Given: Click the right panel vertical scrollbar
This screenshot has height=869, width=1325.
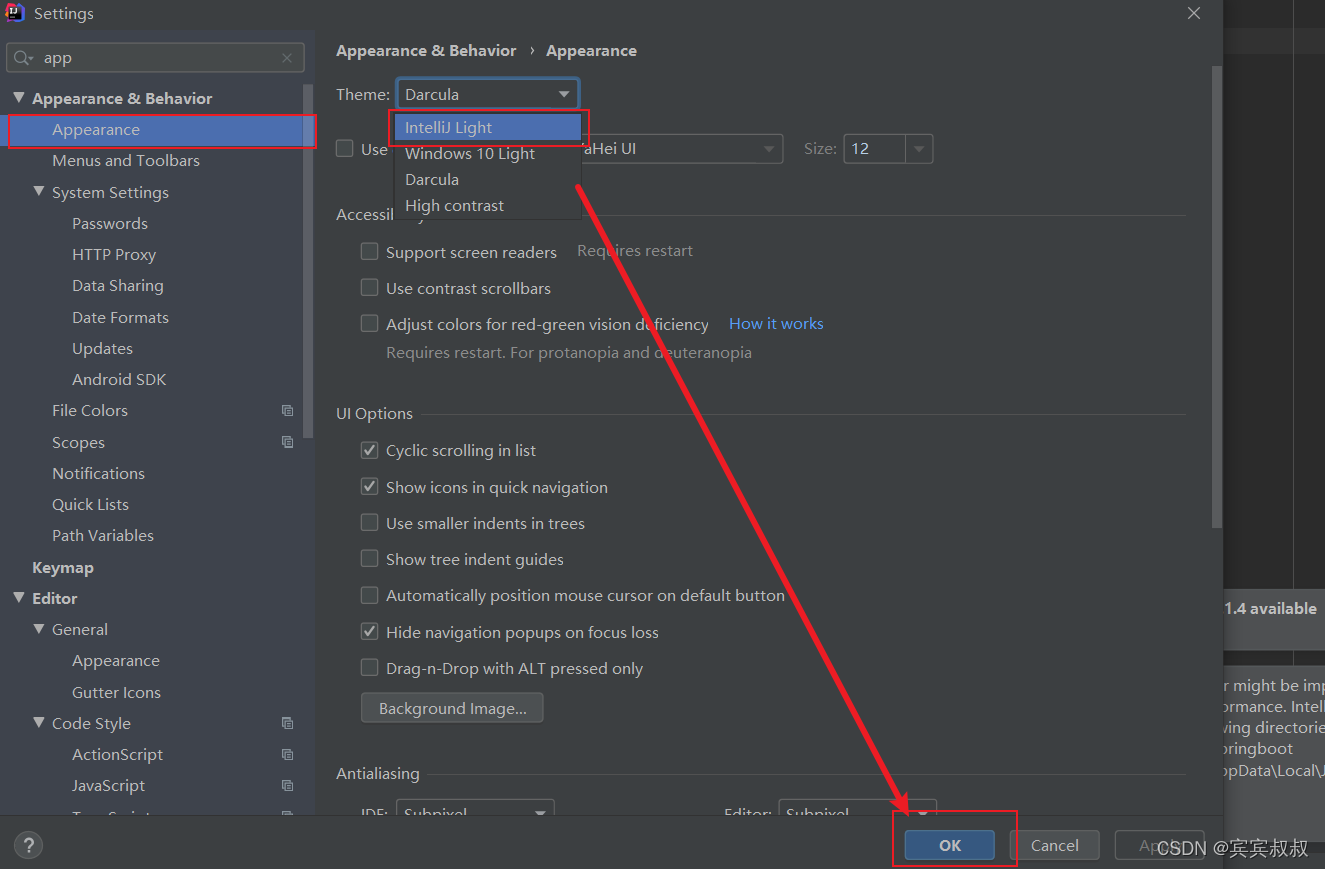Looking at the screenshot, I should coord(1216,297).
